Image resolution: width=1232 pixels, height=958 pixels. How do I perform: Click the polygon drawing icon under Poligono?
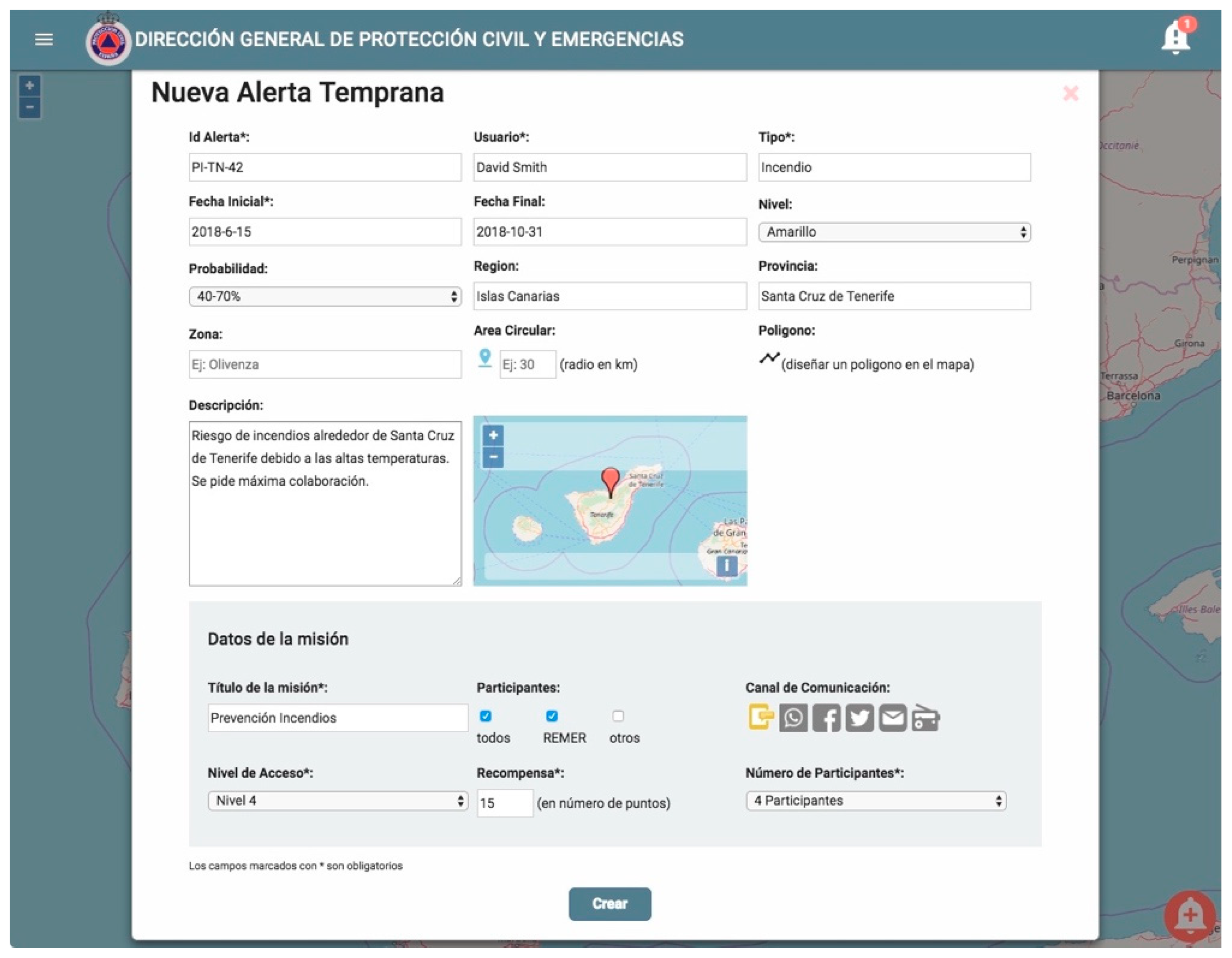pyautogui.click(x=769, y=358)
